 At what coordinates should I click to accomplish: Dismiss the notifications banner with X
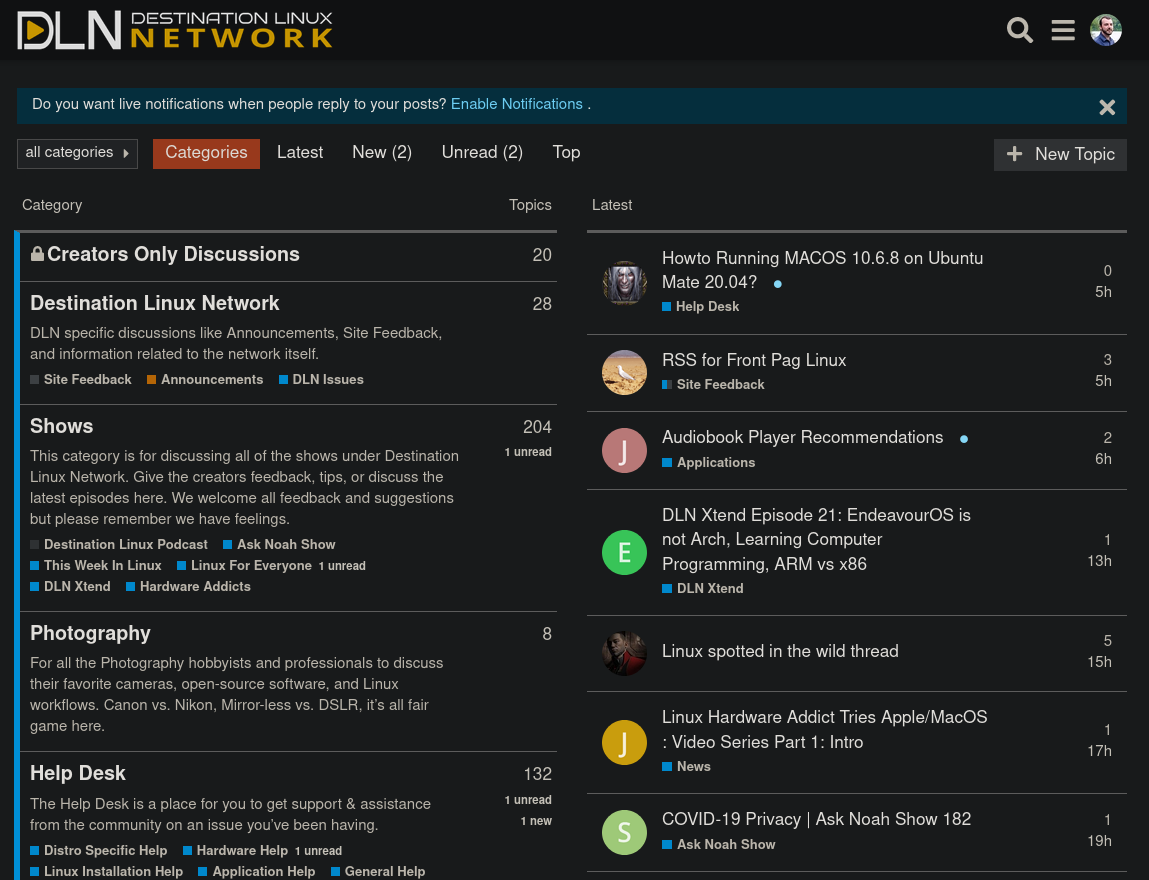point(1106,107)
